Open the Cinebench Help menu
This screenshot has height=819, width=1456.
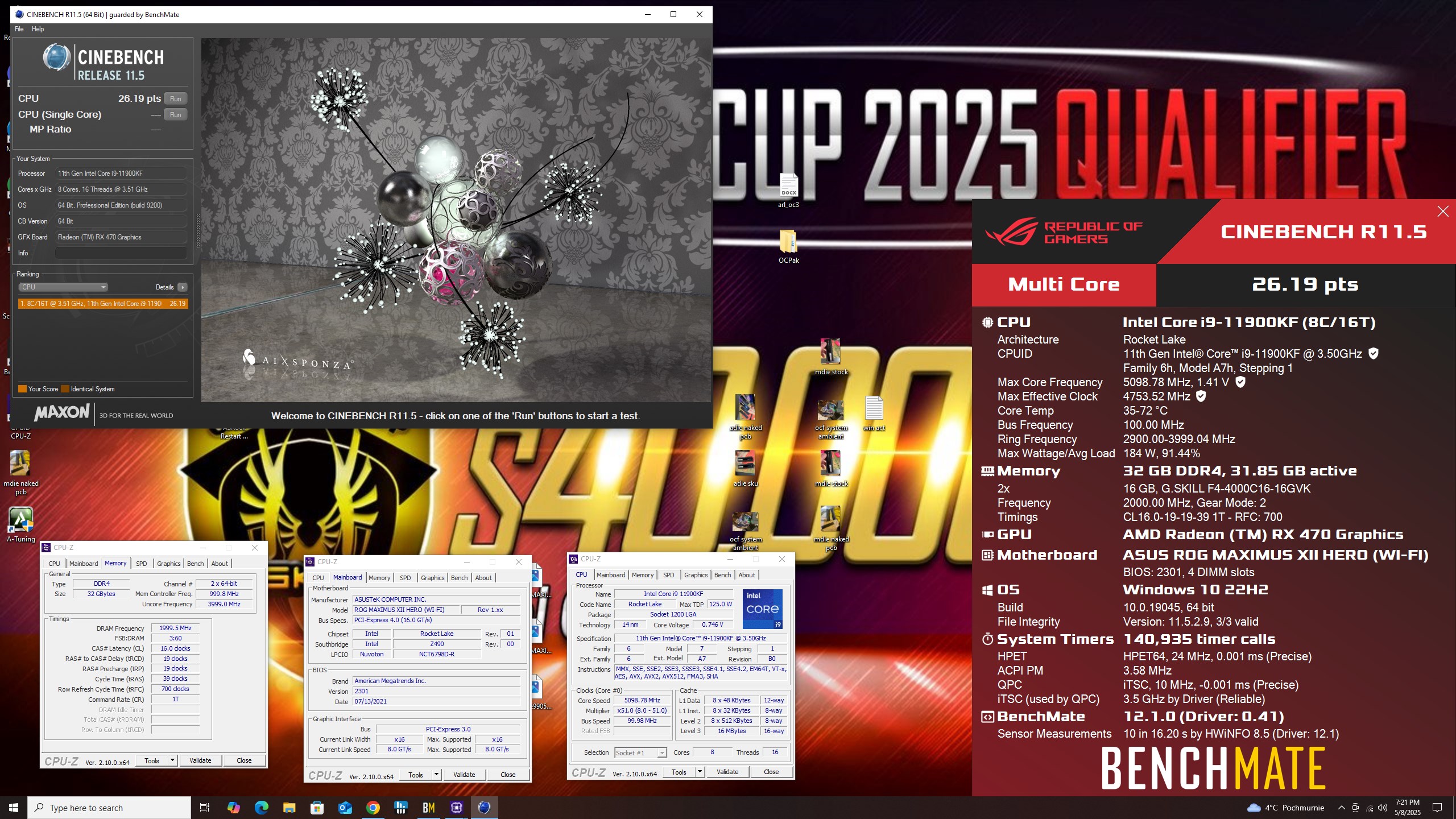(x=38, y=29)
